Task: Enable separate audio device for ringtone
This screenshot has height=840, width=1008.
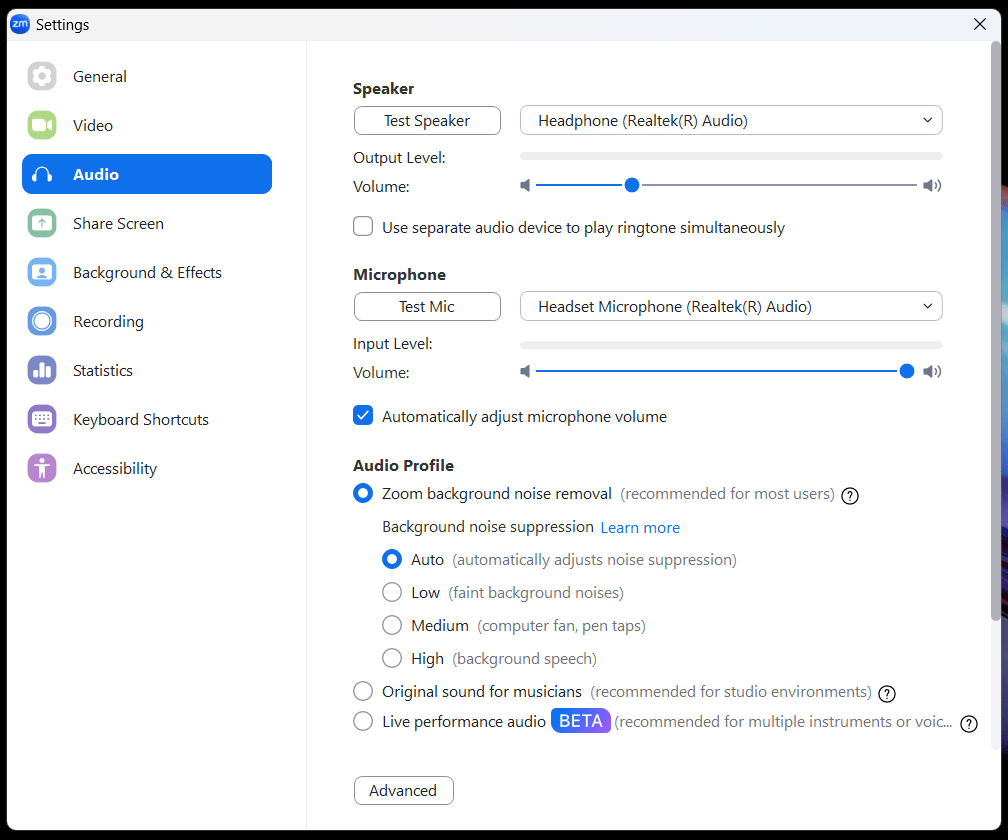Action: [x=363, y=227]
